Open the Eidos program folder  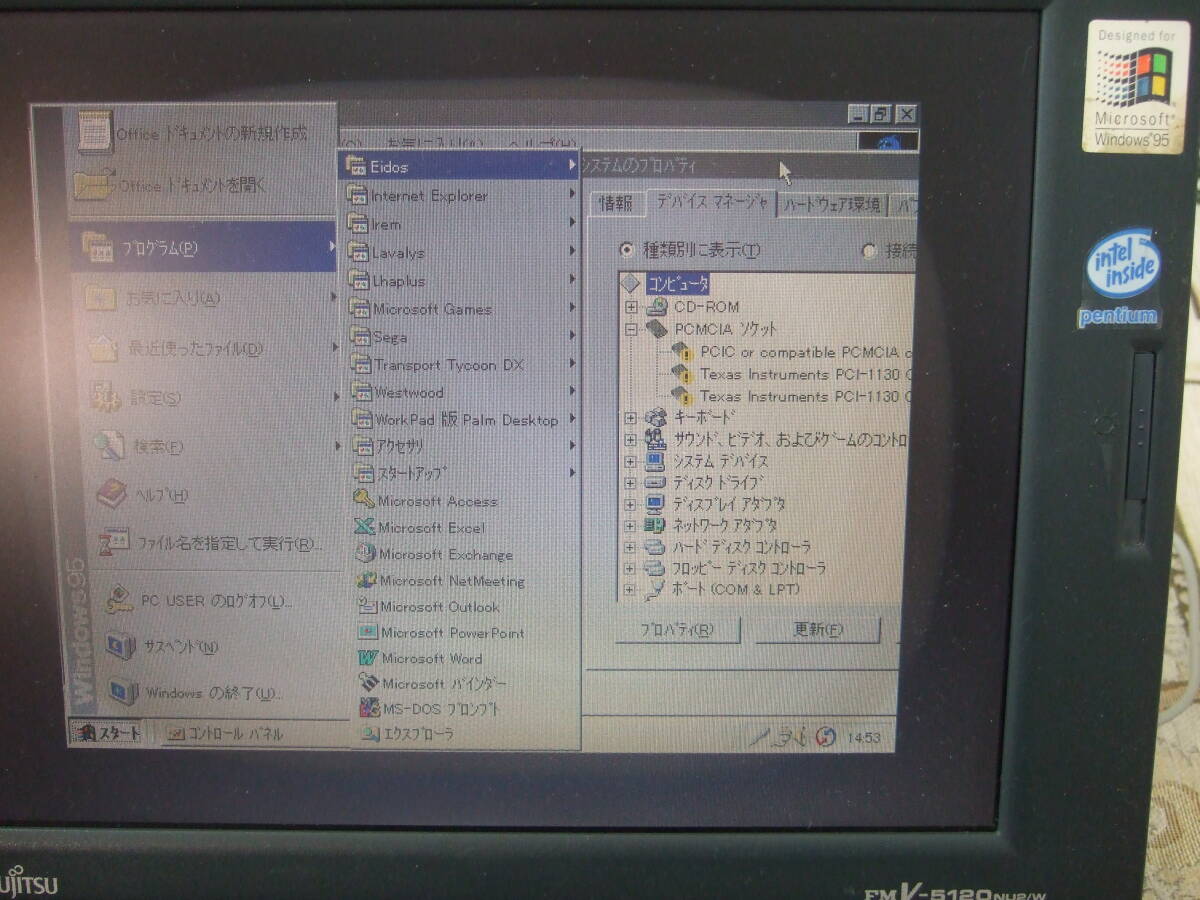click(x=458, y=167)
